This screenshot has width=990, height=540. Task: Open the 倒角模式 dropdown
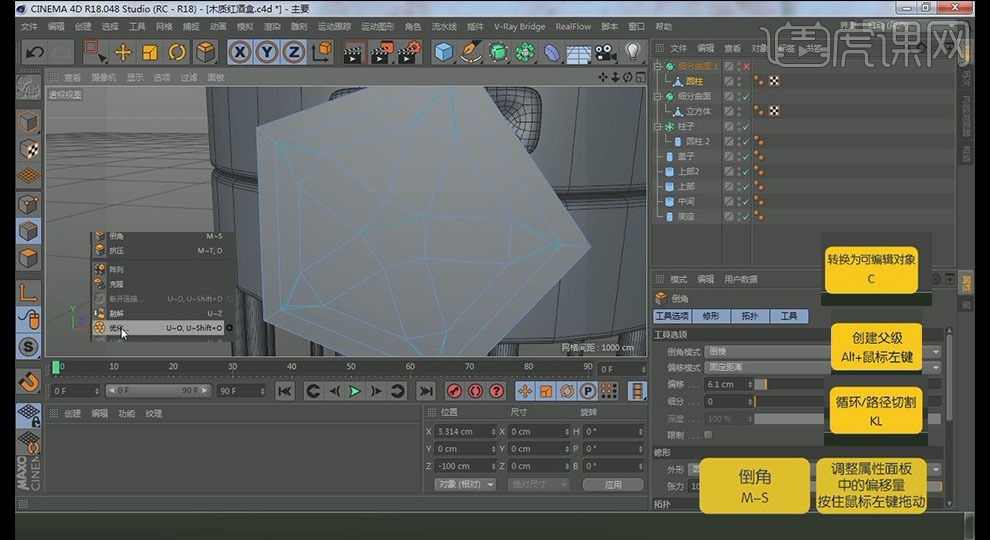(x=823, y=352)
